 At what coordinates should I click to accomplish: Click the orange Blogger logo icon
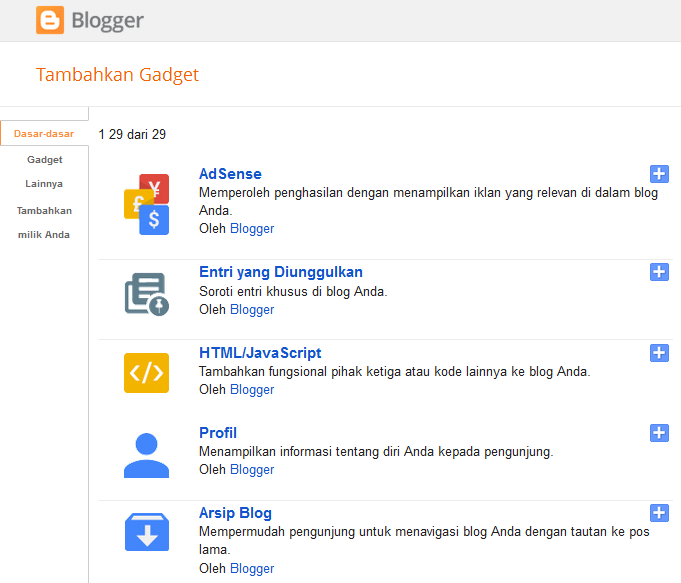pos(50,20)
